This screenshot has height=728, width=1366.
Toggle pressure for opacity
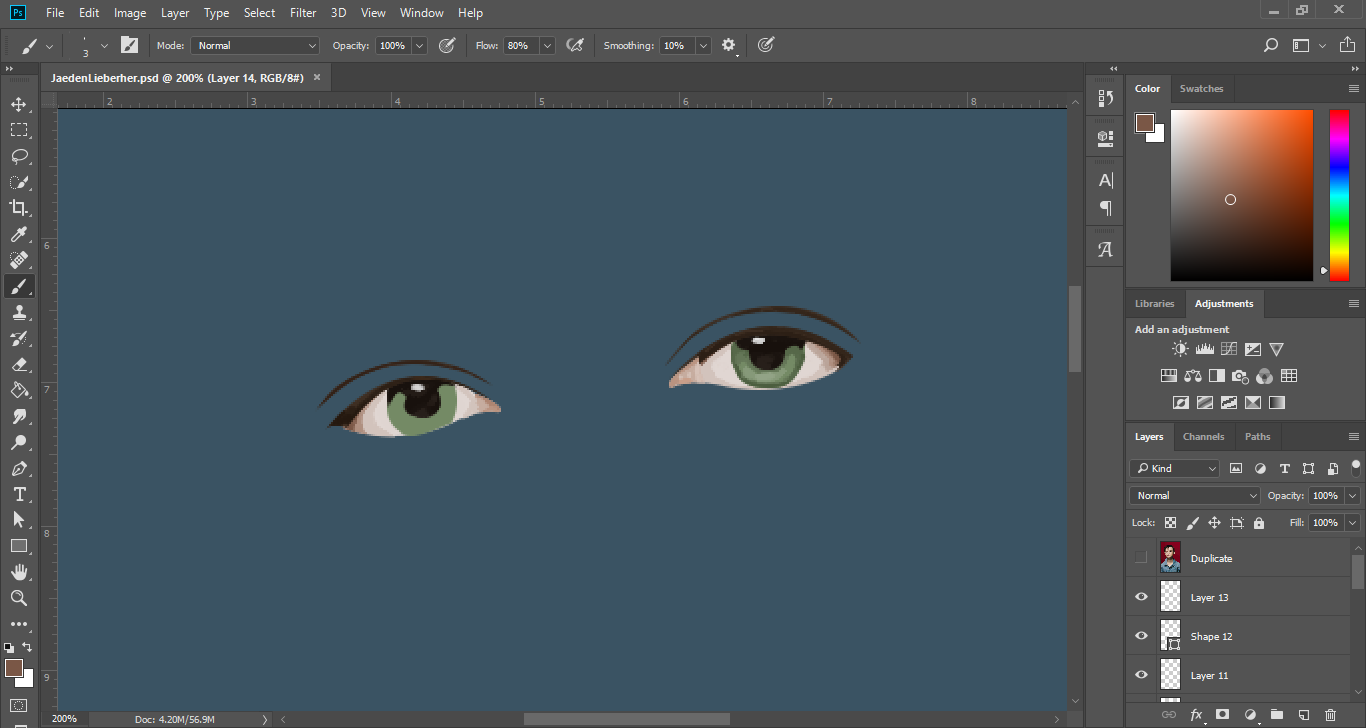point(447,45)
